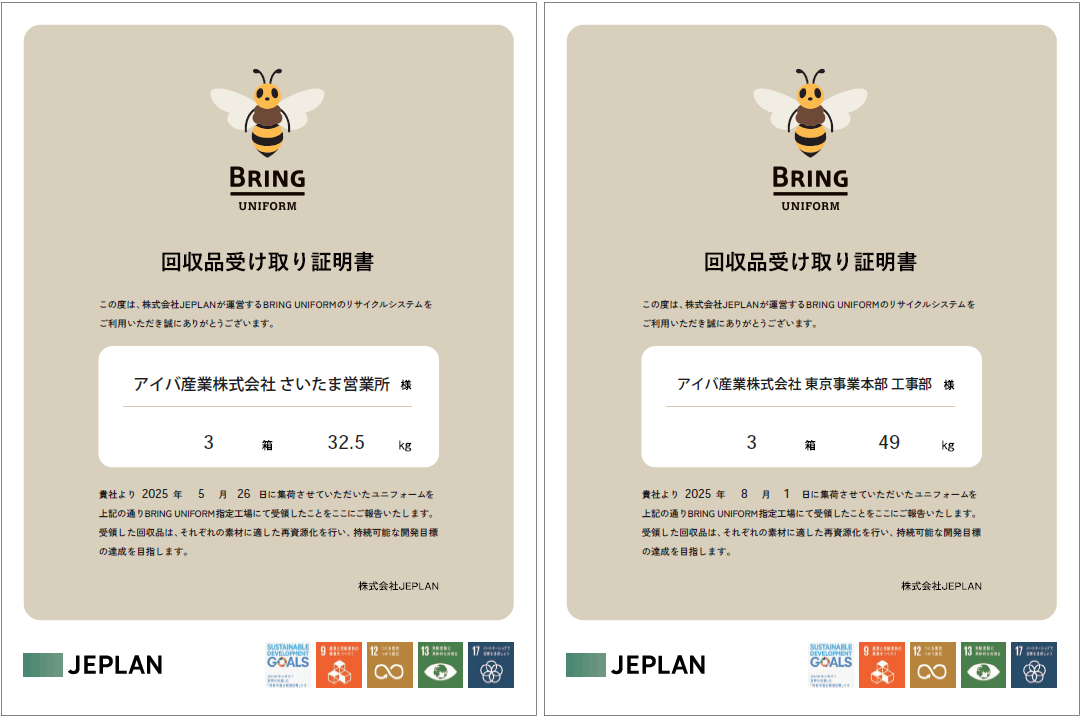Select SDG goal 17 icon on さいたま営業所 certificate
The width and height of the screenshot is (1083, 719).
491,665
